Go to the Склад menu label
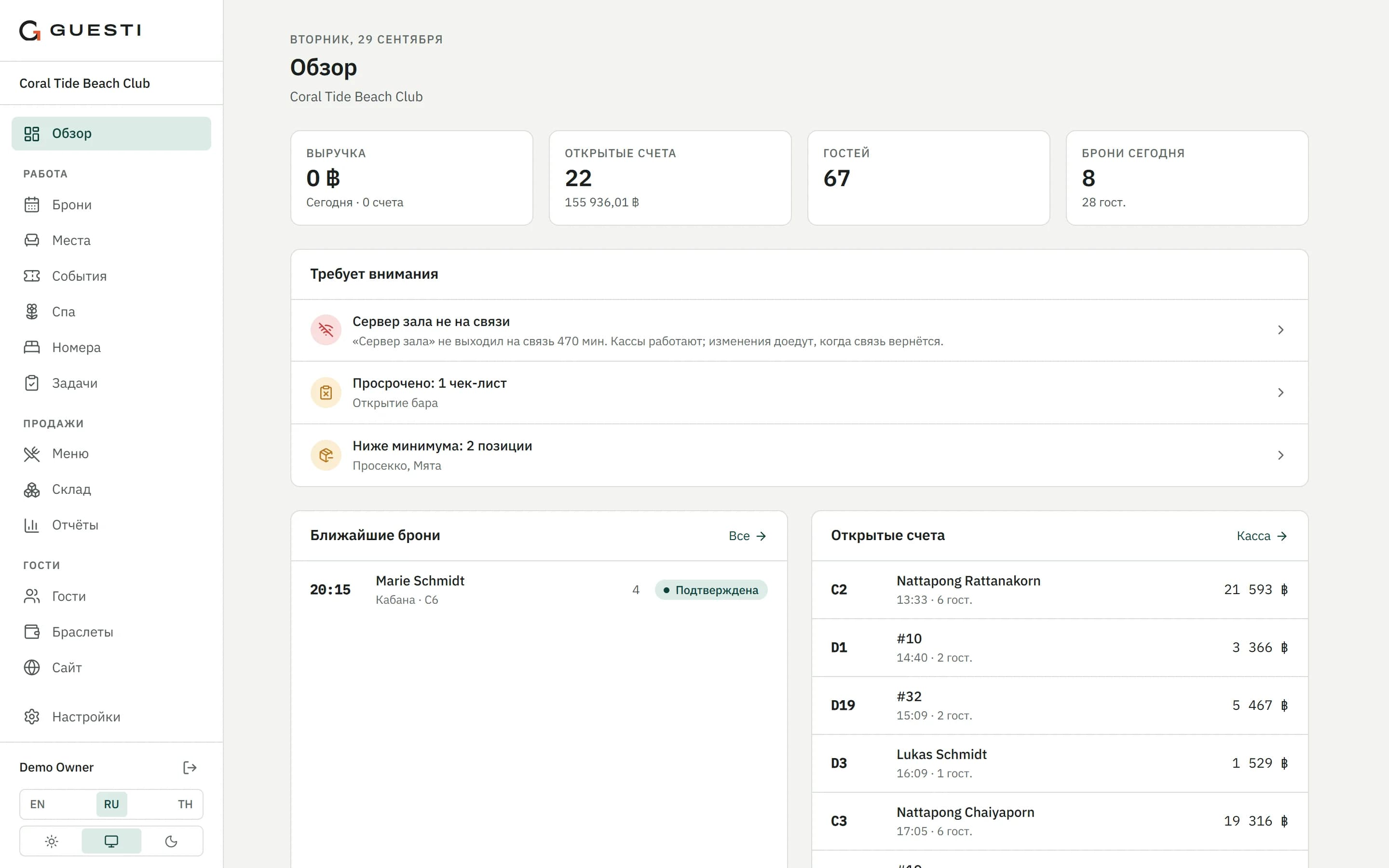The image size is (1389, 868). [x=72, y=489]
